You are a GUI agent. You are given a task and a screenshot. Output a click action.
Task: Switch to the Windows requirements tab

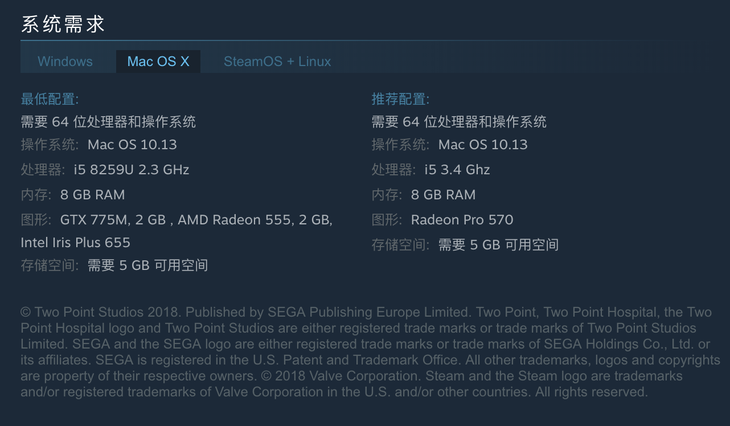(x=65, y=61)
